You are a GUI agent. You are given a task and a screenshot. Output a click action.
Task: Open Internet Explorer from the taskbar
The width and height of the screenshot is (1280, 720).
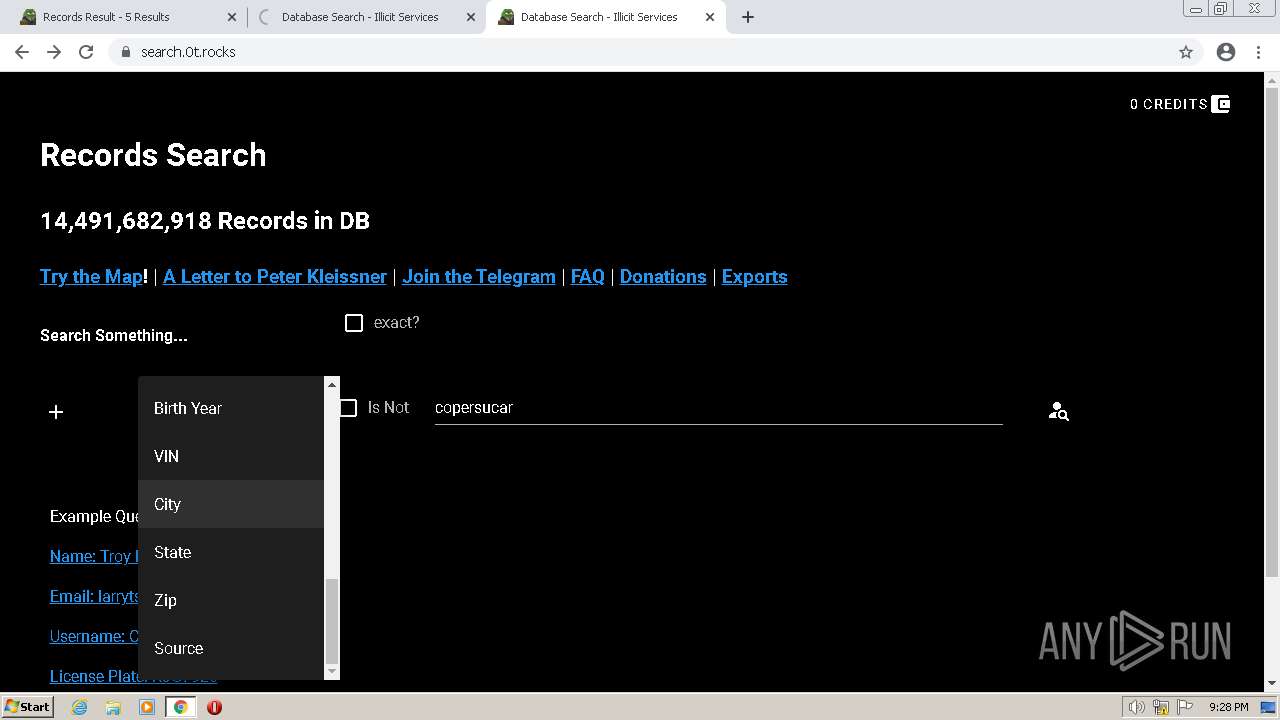coord(80,707)
